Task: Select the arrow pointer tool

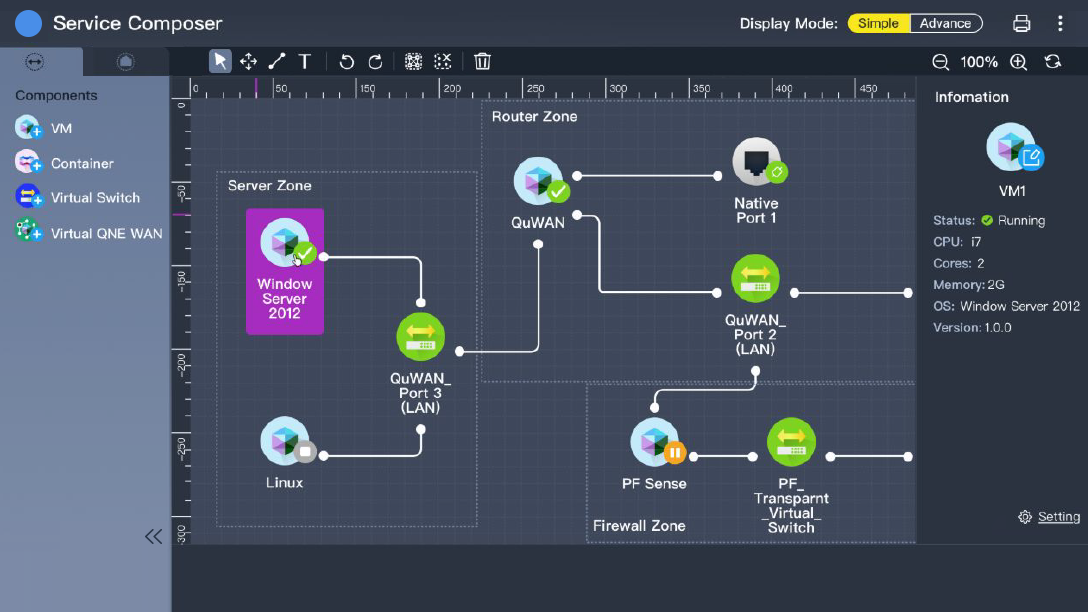Action: (x=220, y=62)
